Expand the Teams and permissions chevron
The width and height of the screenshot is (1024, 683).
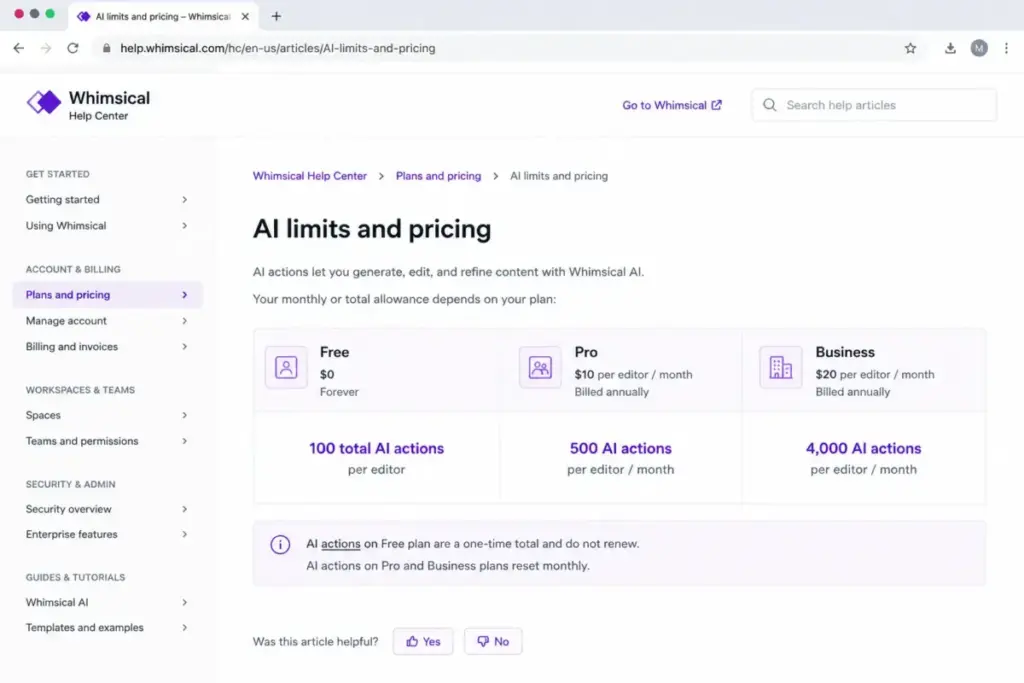pos(185,441)
